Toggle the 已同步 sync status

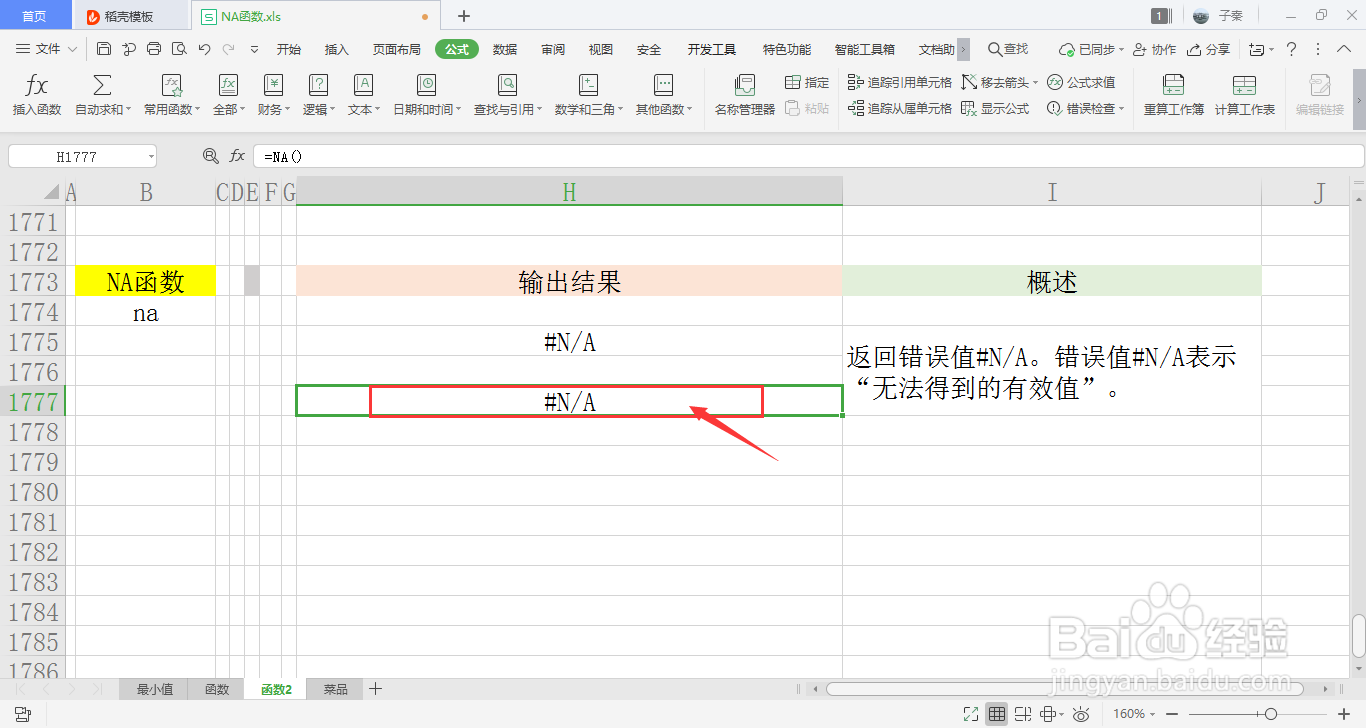(1092, 48)
